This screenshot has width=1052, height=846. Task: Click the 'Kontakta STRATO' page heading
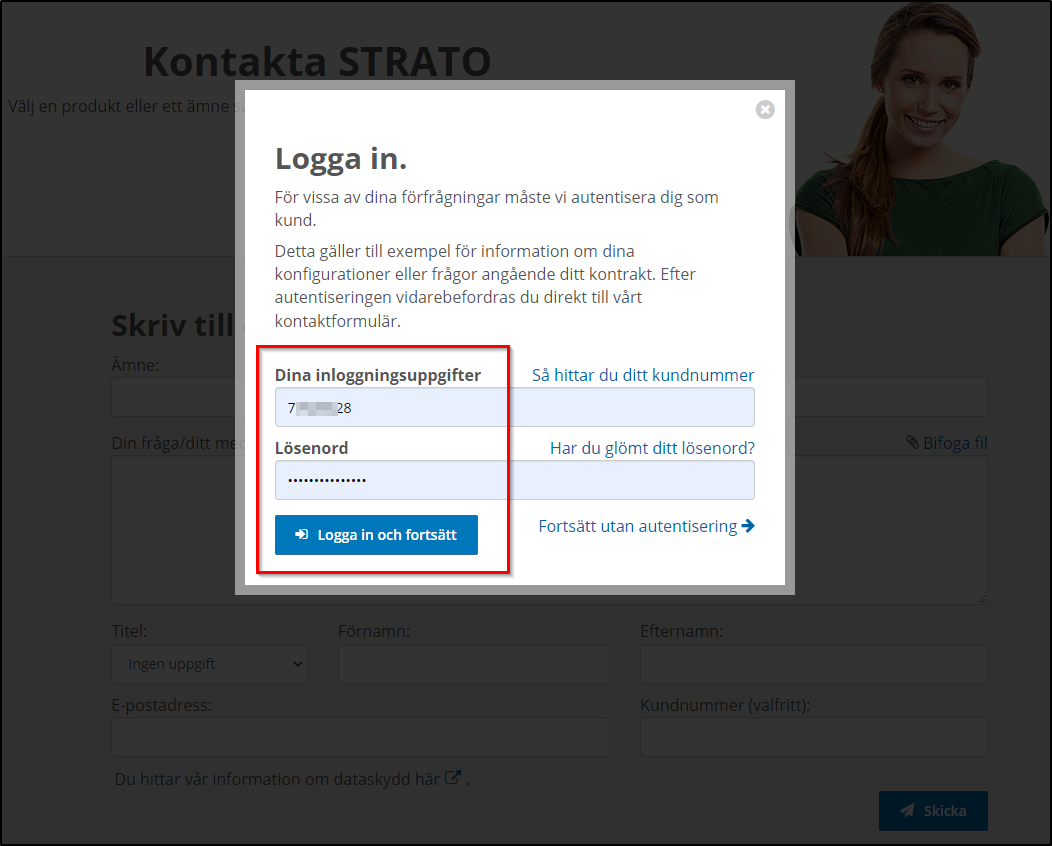pos(317,62)
